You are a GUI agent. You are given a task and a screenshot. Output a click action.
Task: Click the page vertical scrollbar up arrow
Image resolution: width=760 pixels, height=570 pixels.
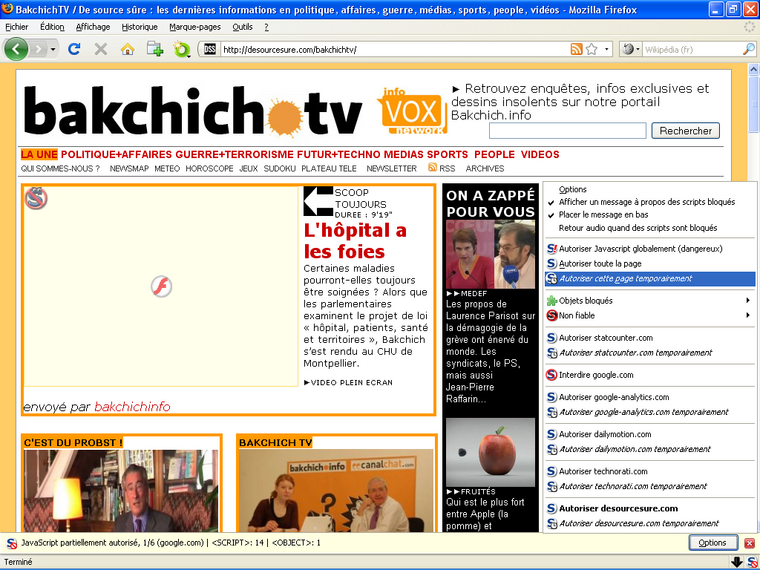754,69
